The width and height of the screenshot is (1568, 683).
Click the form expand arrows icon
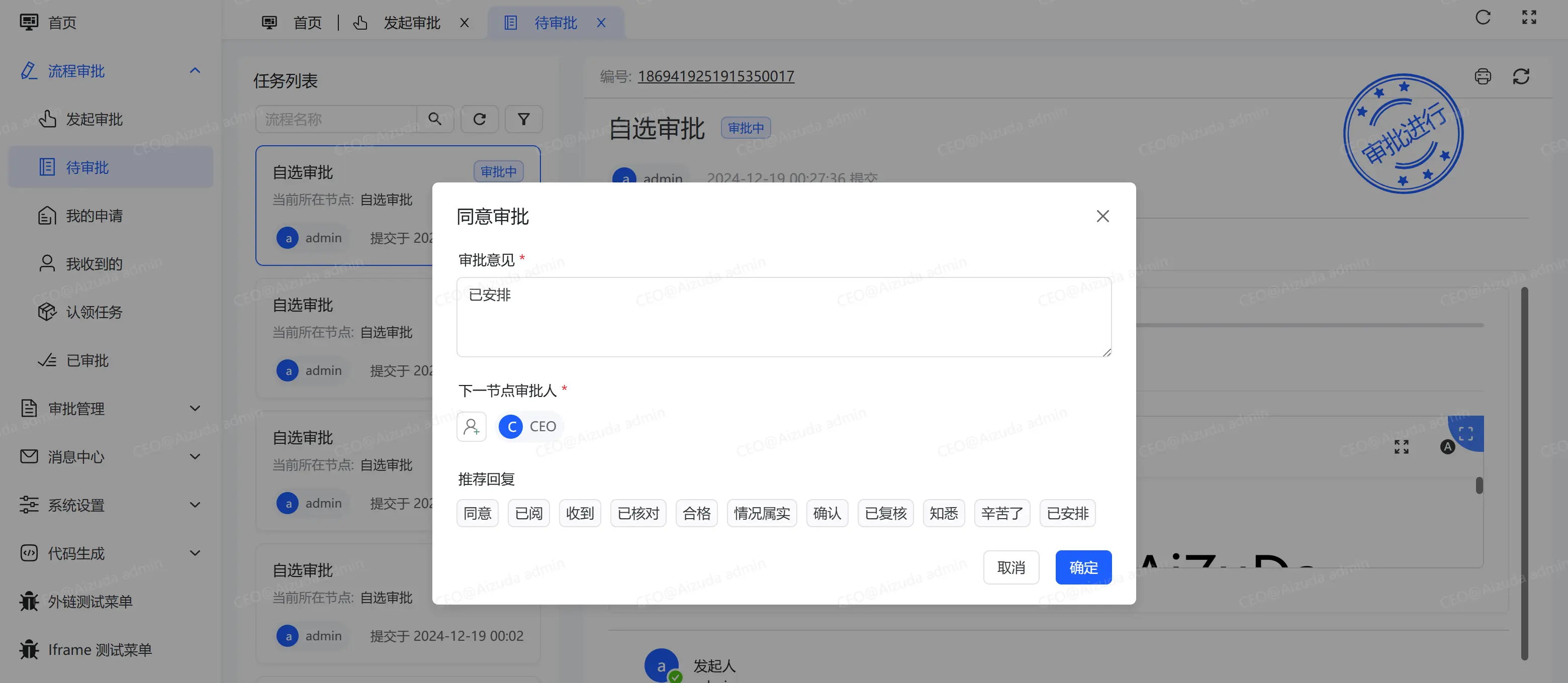coord(1401,447)
